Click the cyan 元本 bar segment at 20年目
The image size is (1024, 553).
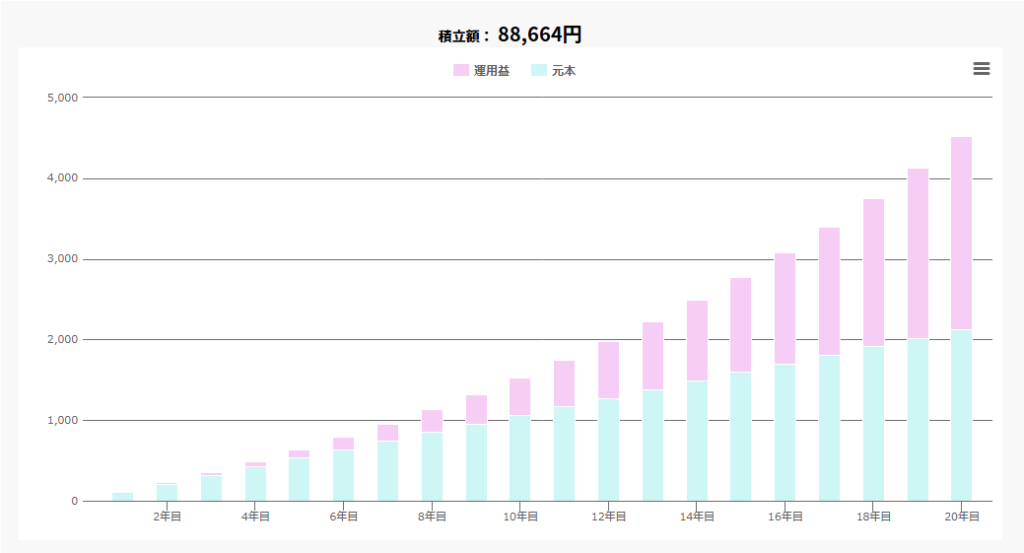click(x=961, y=415)
